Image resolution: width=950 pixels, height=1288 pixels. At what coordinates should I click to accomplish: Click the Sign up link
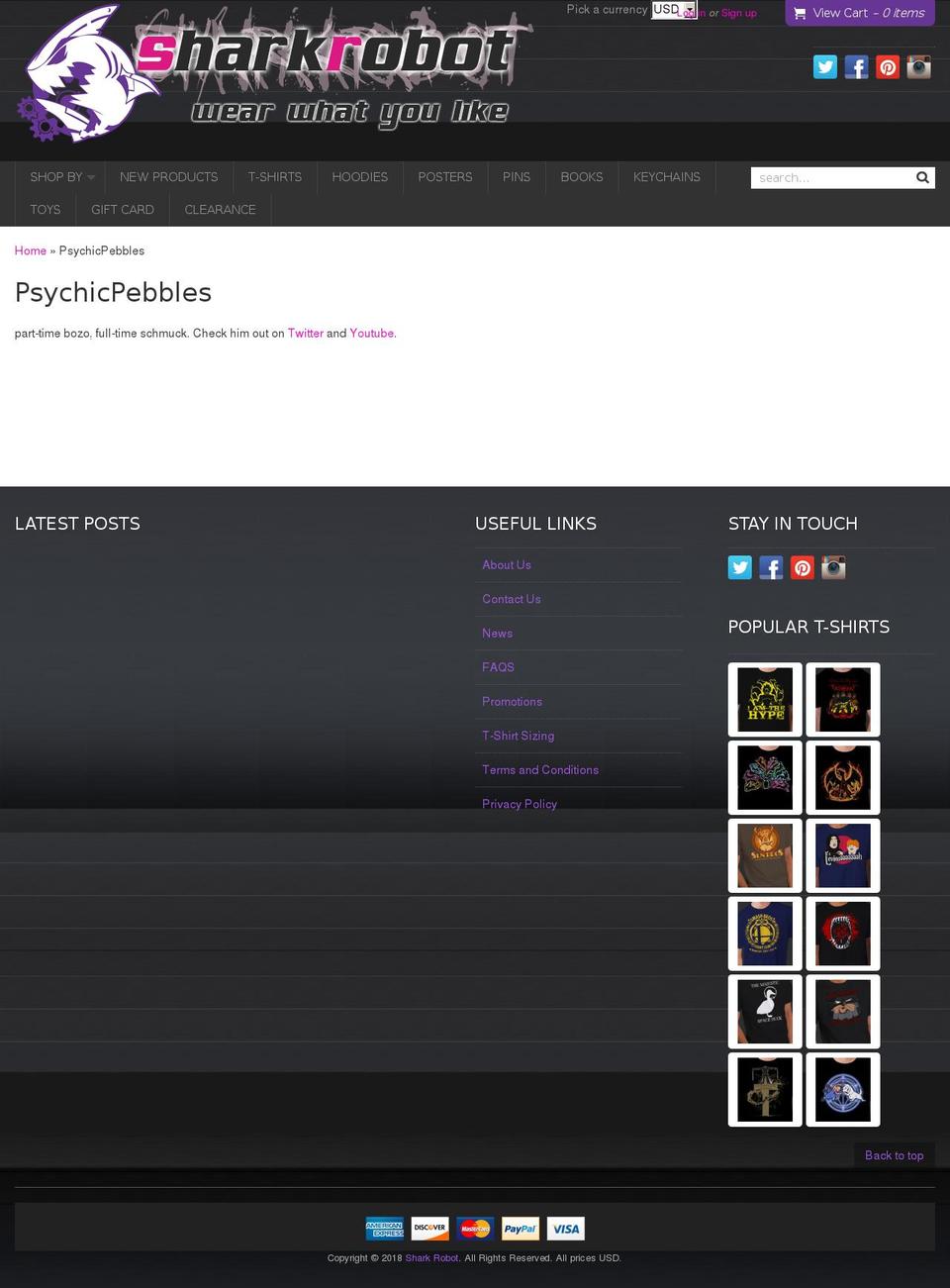739,13
